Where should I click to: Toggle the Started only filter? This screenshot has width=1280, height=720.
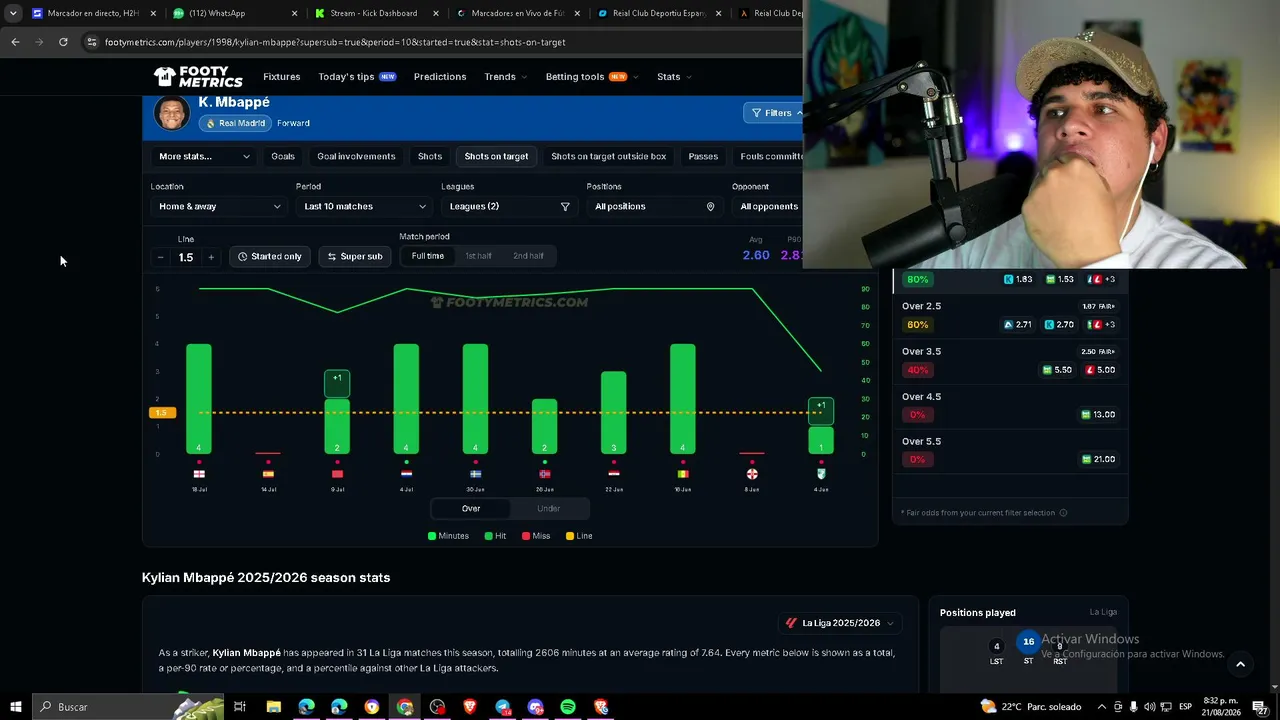pos(270,257)
